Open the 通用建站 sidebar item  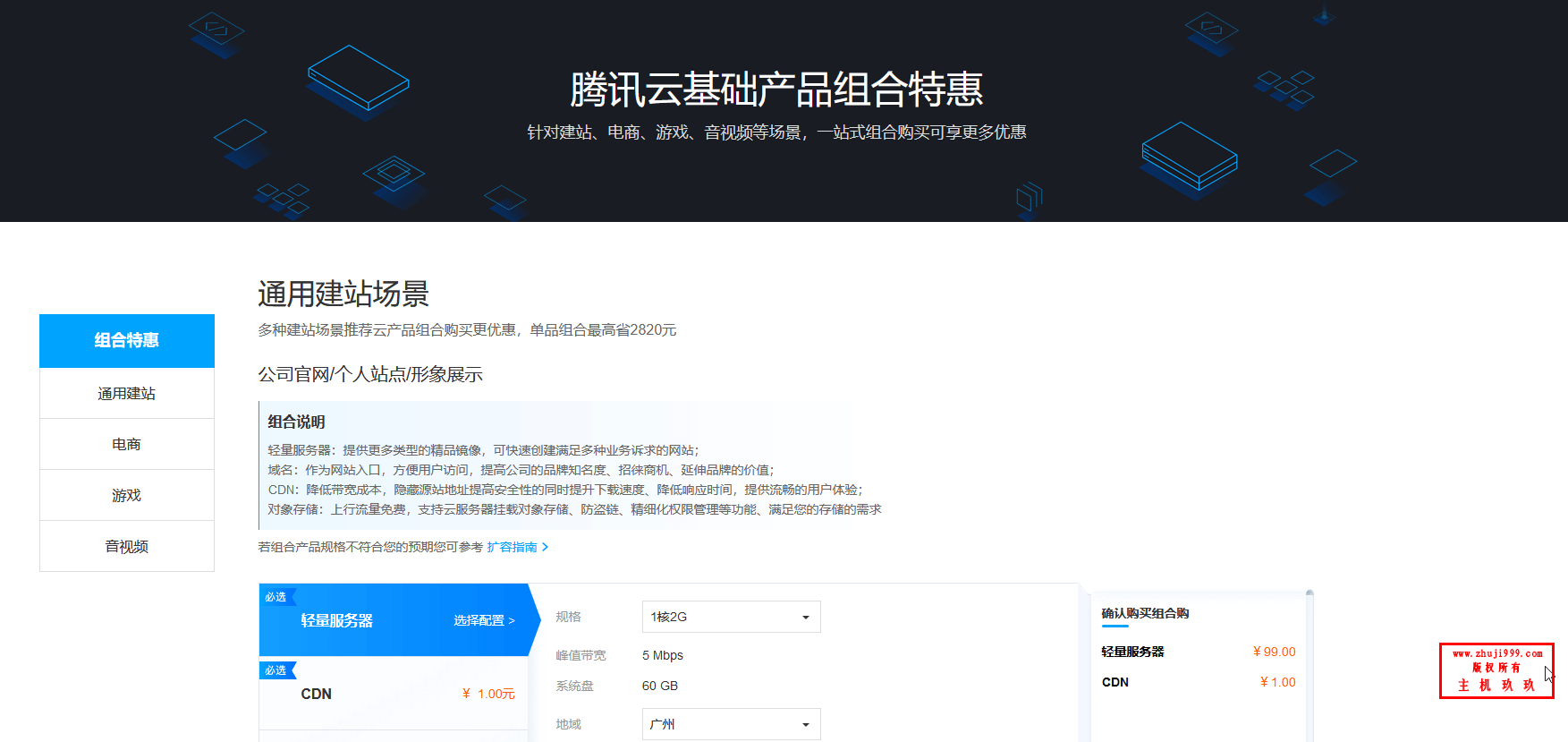pyautogui.click(x=127, y=393)
